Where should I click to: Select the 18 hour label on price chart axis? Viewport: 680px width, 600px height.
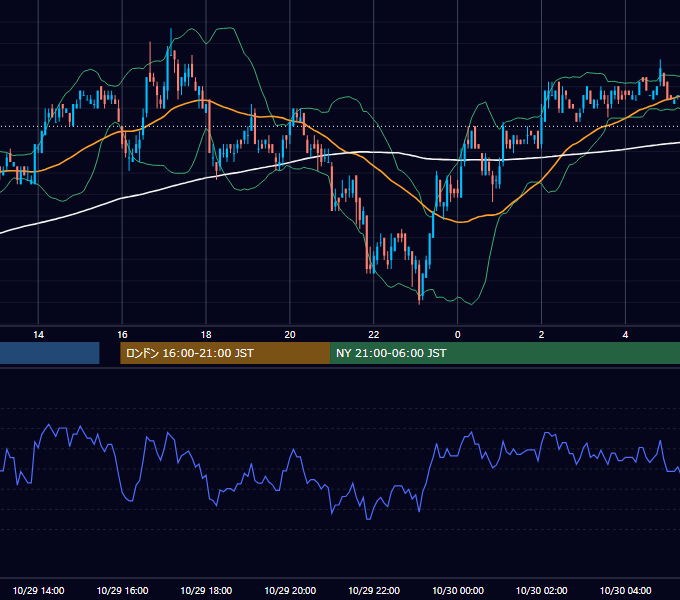(206, 335)
